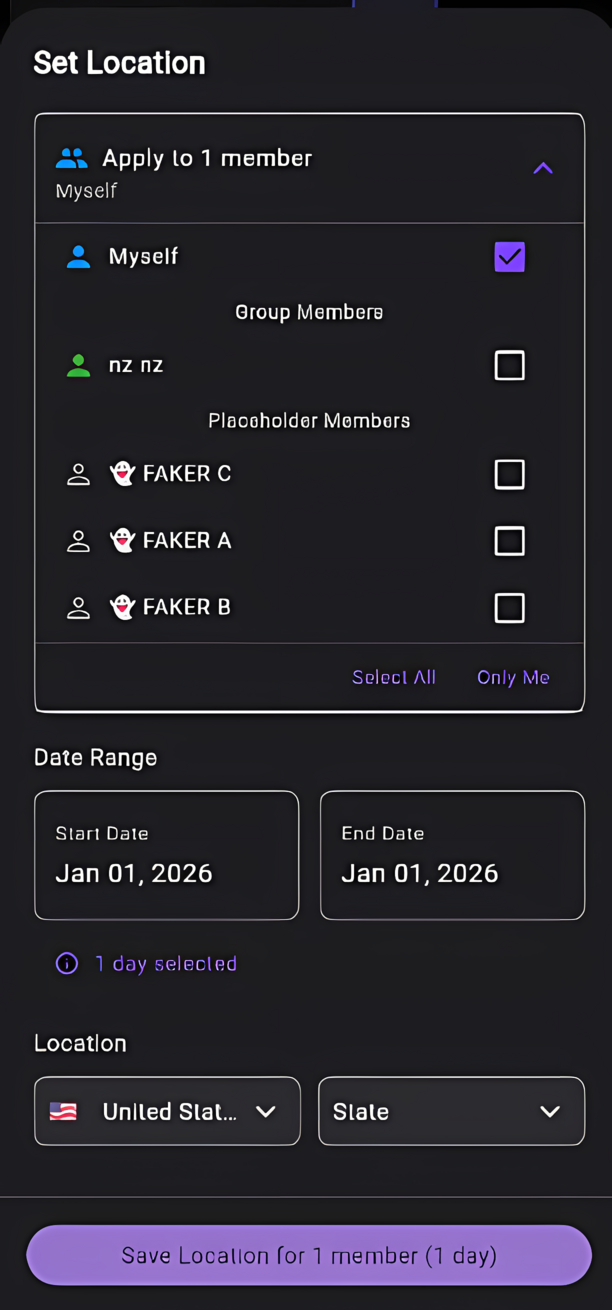This screenshot has width=612, height=1310.
Task: Click the Placeholder Members section header
Action: click(x=309, y=420)
